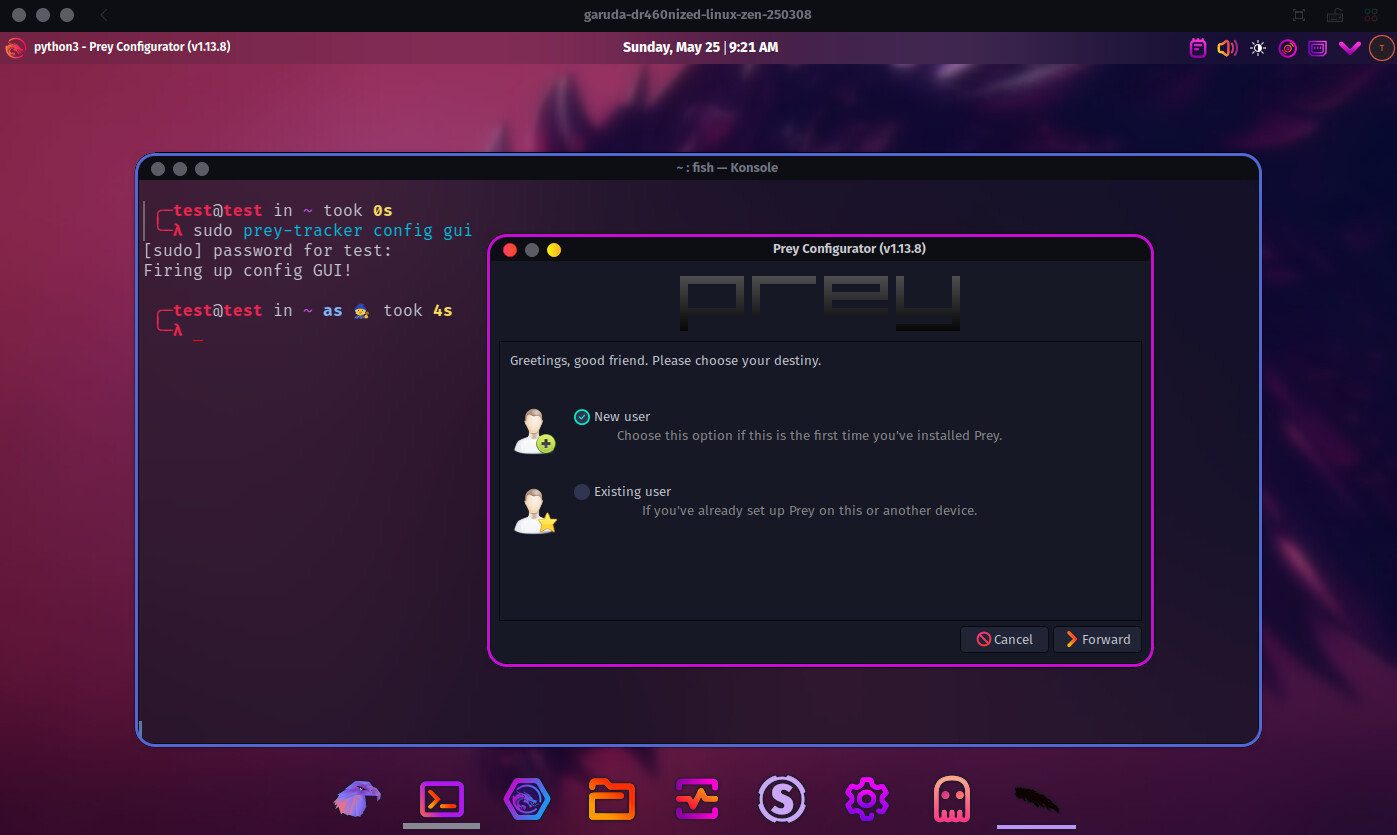Screen dimensions: 1397x835
Task: Click the 'Firing up config GUI!' line in Konsole
Action: point(248,271)
